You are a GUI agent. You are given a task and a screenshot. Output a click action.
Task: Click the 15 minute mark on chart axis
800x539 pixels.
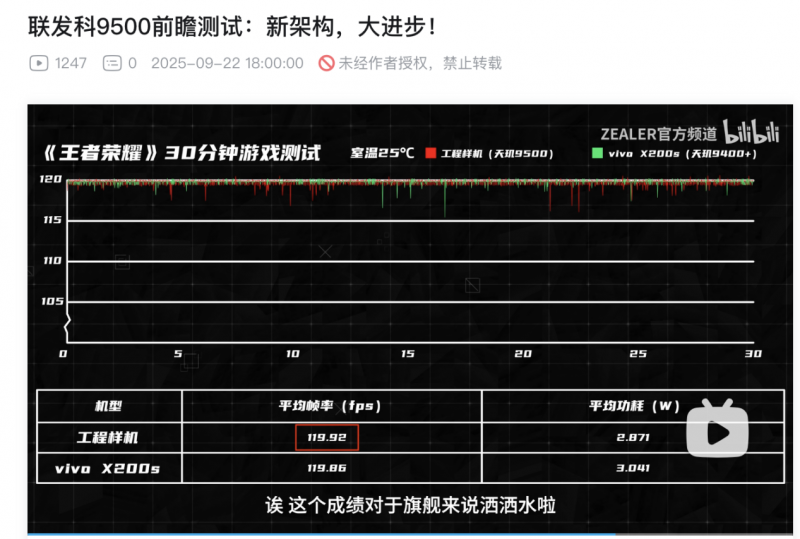[408, 354]
